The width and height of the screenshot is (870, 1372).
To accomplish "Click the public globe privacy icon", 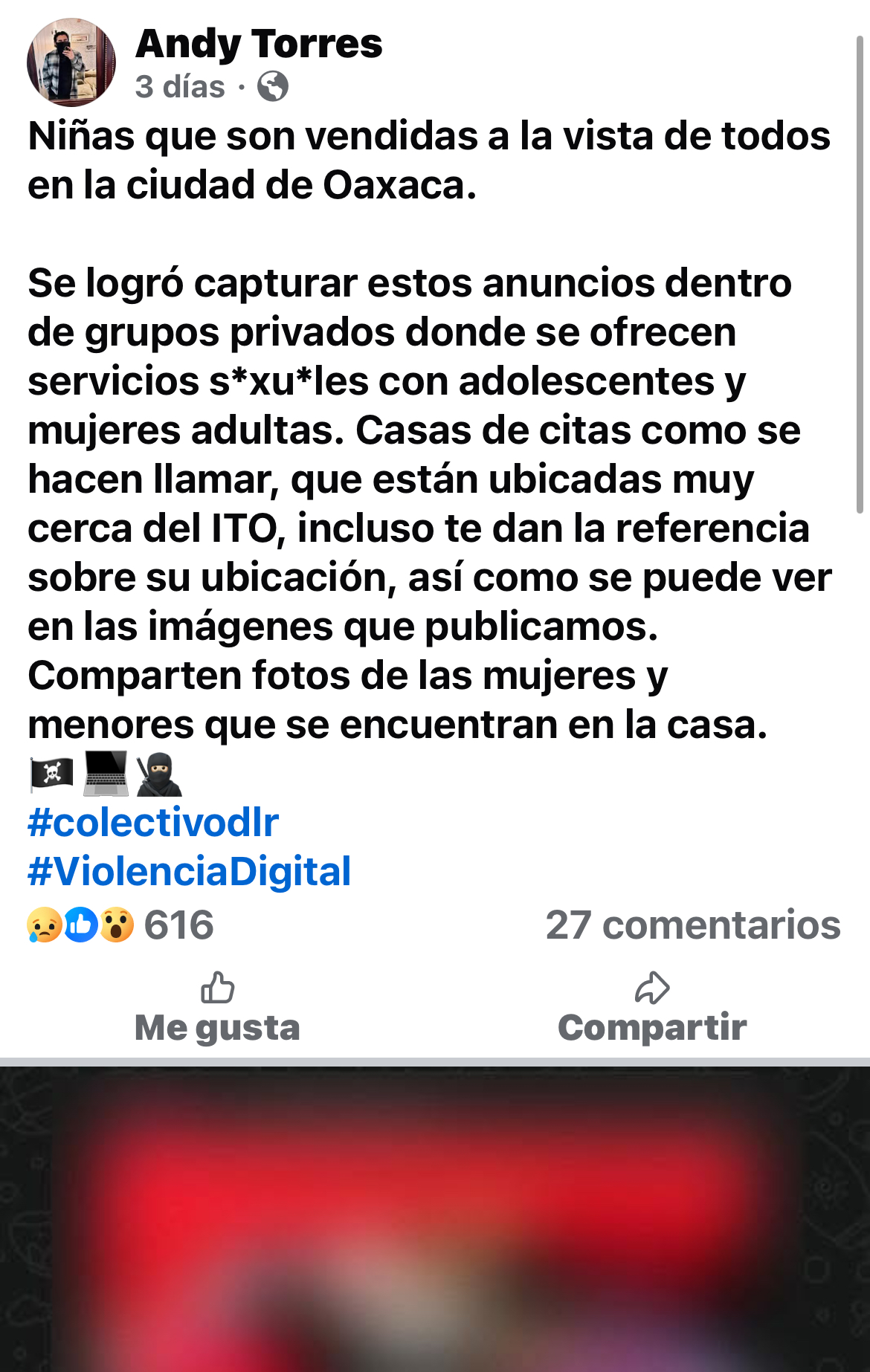I will point(273,86).
